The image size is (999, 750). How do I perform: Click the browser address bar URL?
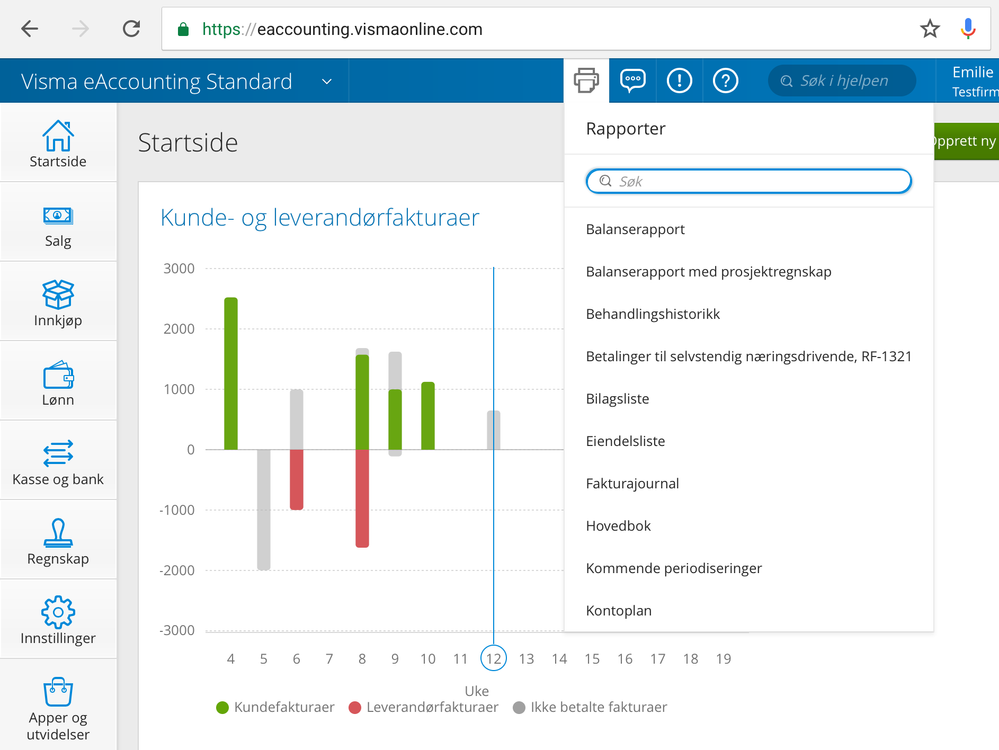[342, 29]
